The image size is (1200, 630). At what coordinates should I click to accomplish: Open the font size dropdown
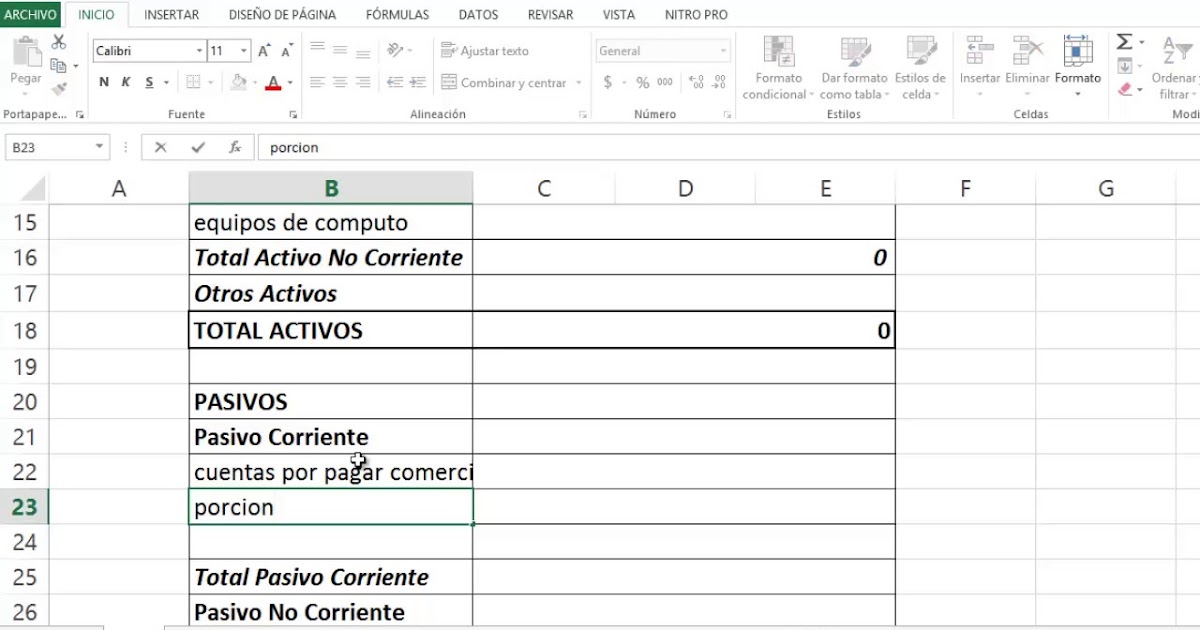click(x=241, y=50)
